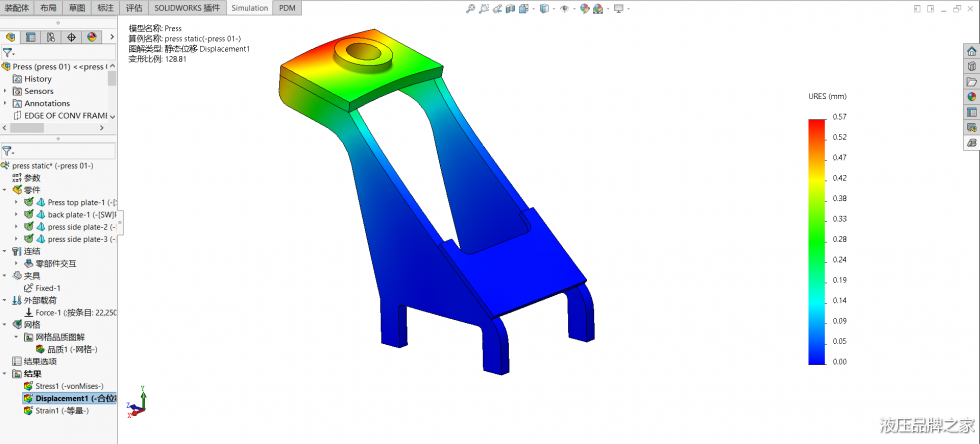The height and width of the screenshot is (444, 980).
Task: Select the Fixed-1 fixture item
Action: (x=48, y=287)
